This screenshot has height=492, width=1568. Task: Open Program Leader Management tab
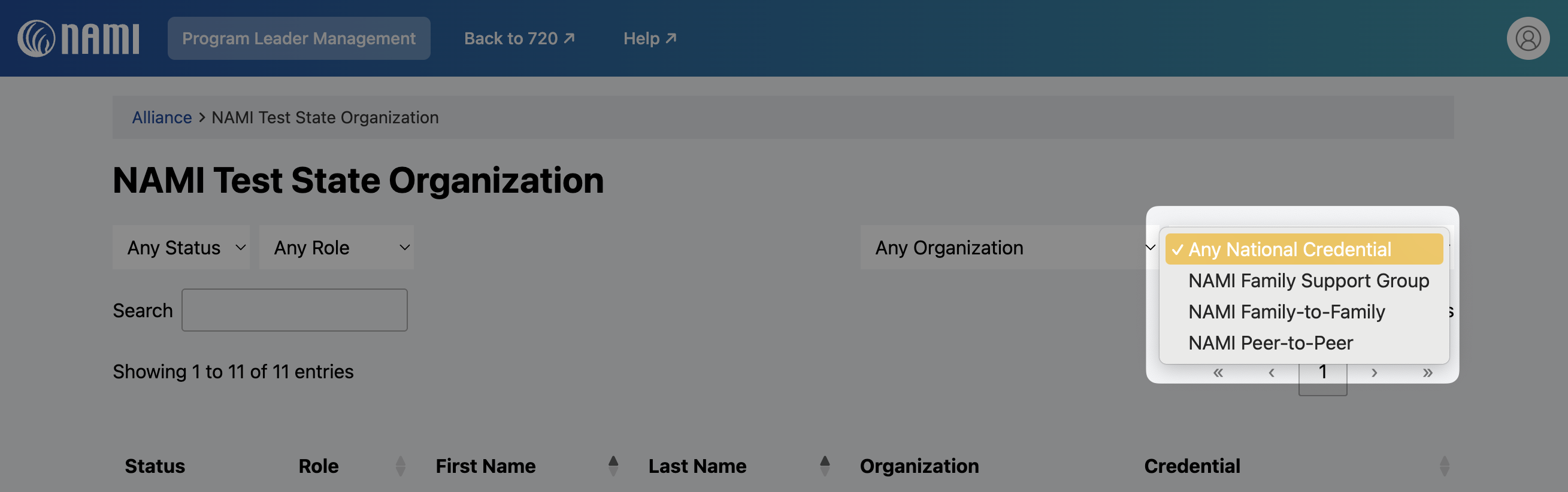click(x=299, y=38)
